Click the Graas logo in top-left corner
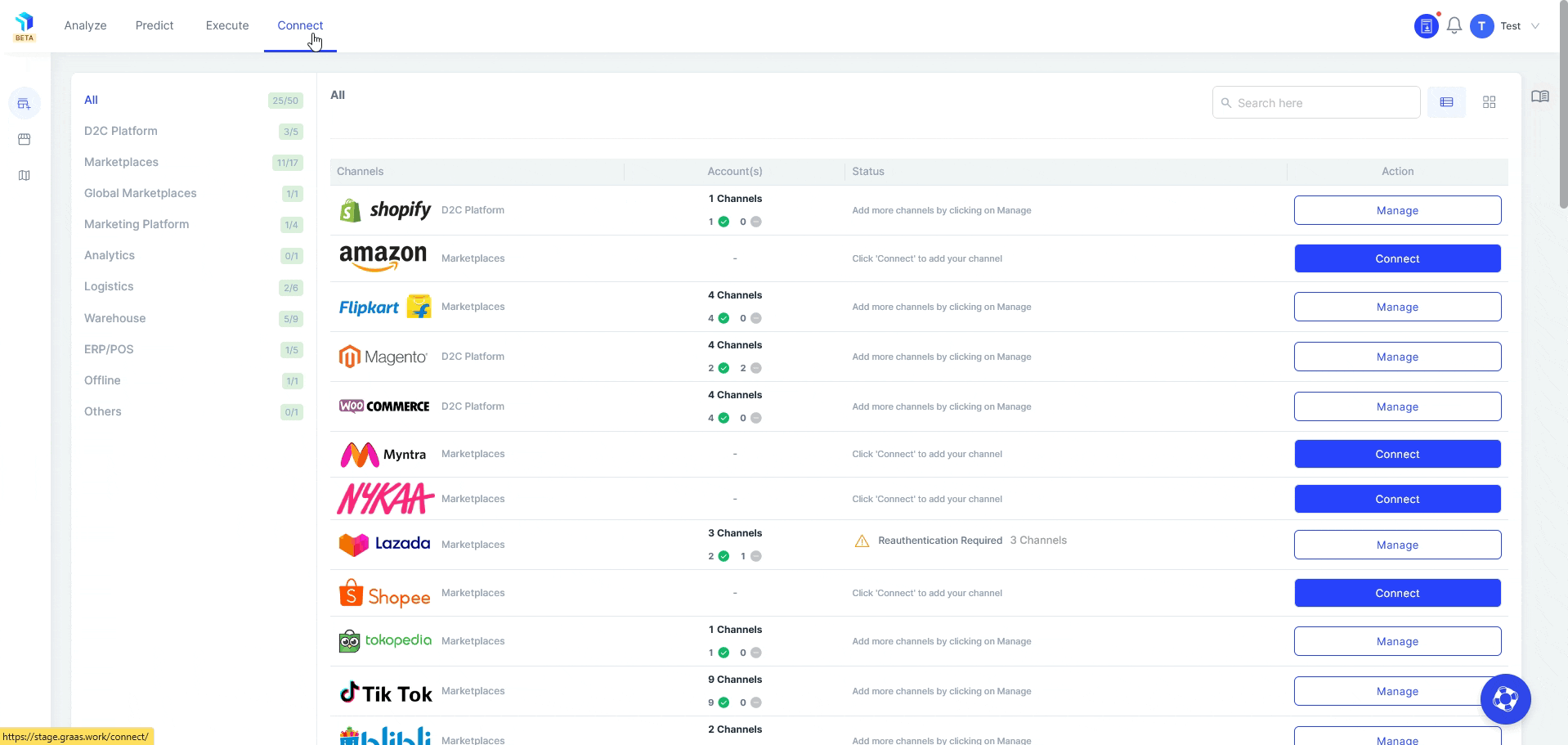 click(x=25, y=26)
